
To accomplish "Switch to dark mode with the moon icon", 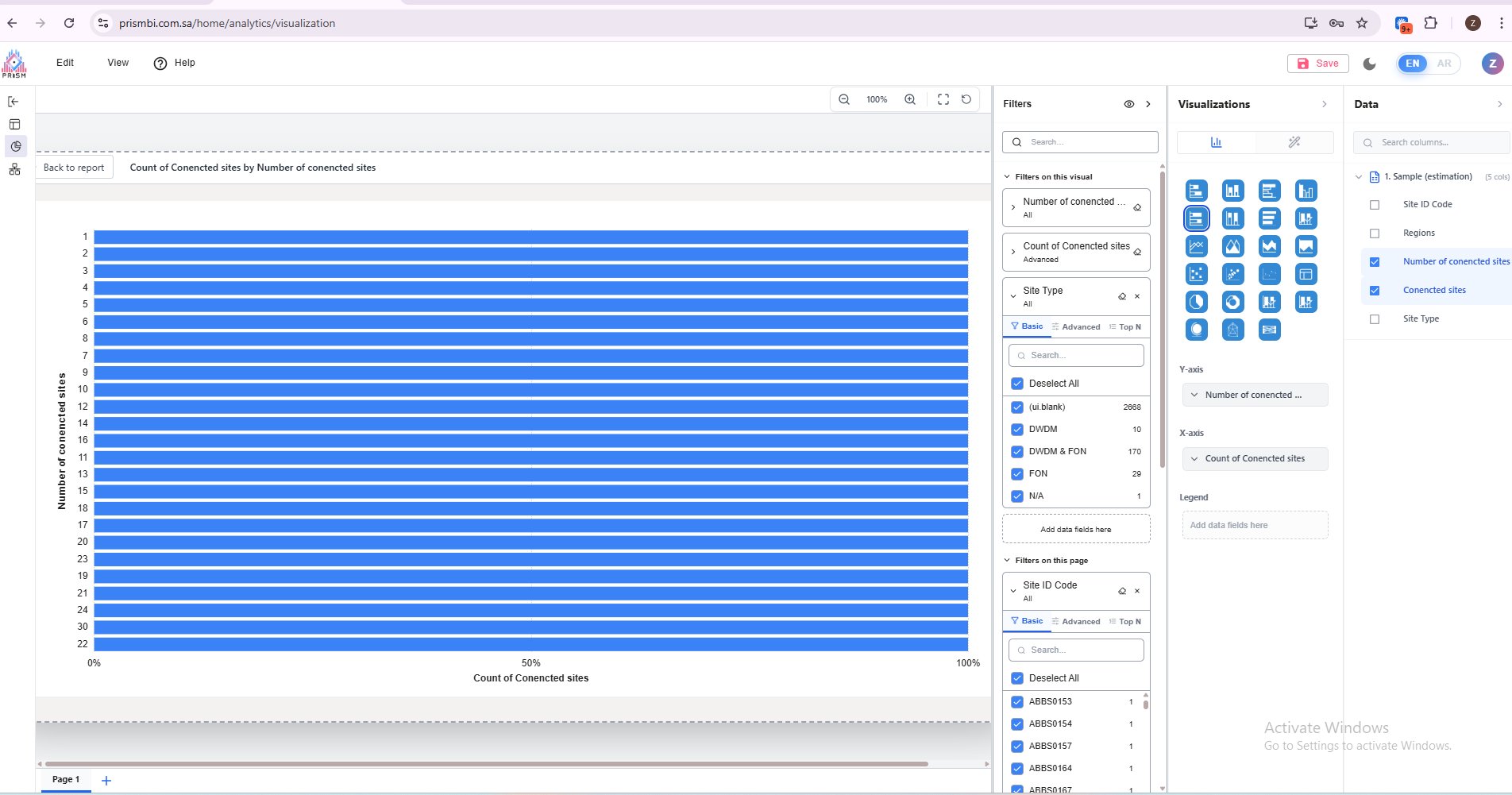I will [1369, 64].
